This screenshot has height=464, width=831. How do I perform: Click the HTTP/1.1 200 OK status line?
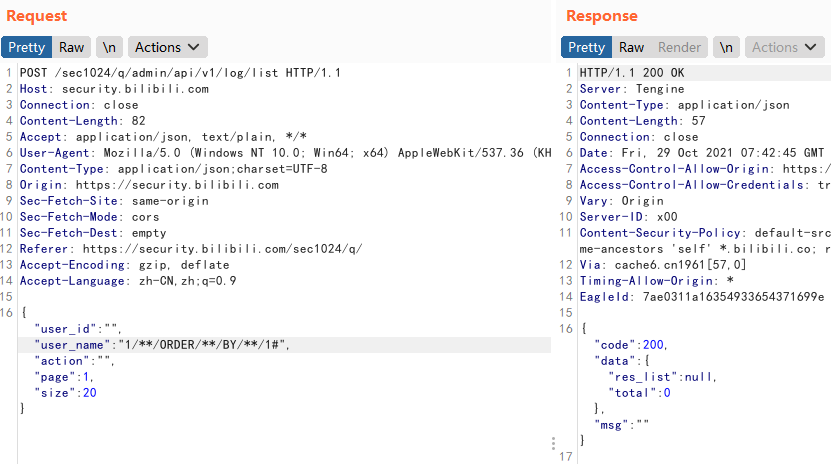(632, 73)
